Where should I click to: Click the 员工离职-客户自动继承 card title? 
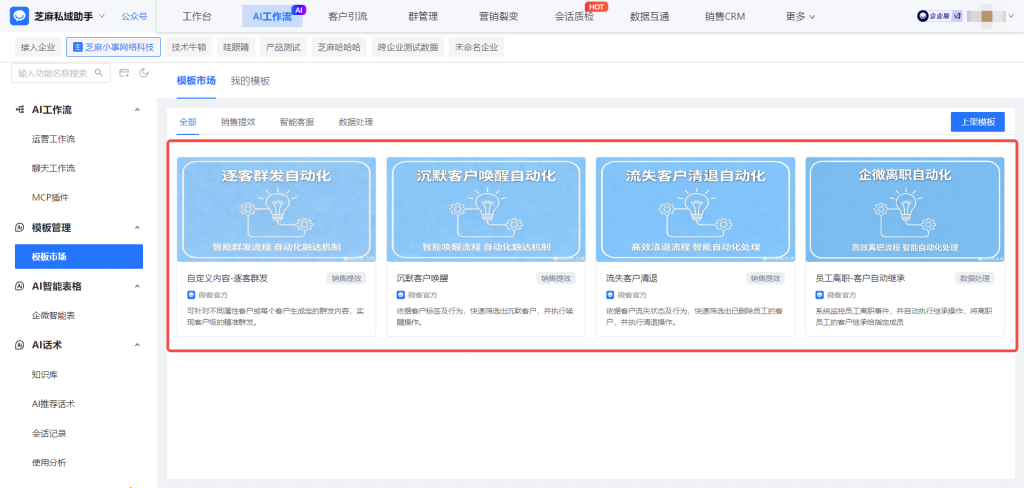click(x=861, y=278)
